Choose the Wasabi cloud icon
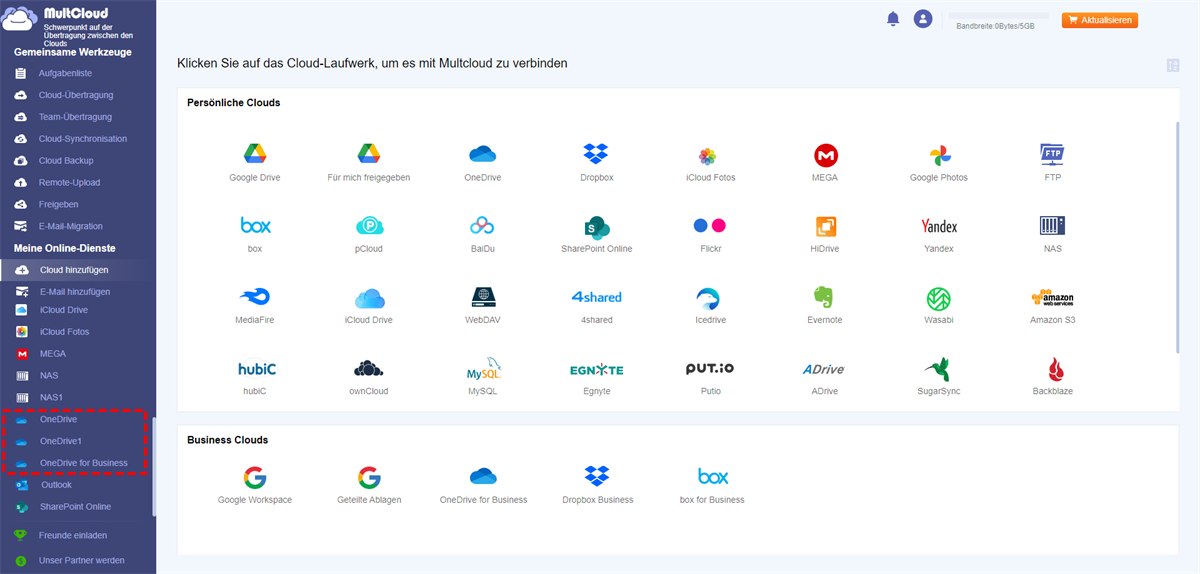Screen dimensions: 1200x574 [x=939, y=298]
